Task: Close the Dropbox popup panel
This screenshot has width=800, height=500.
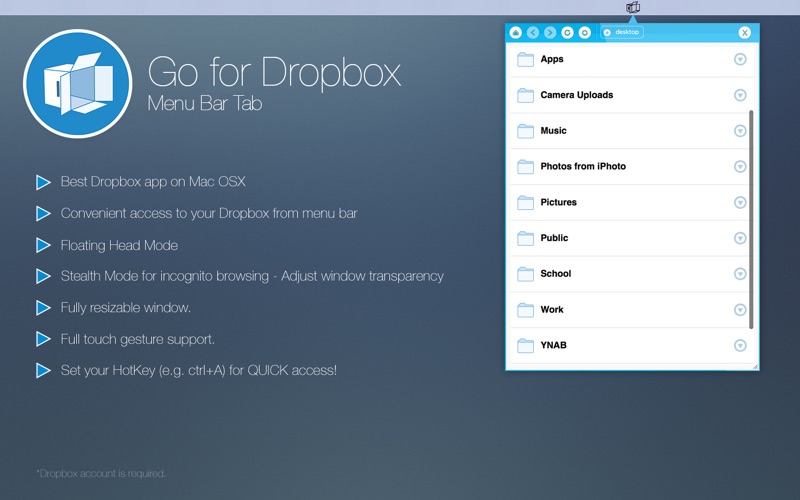Action: point(744,33)
